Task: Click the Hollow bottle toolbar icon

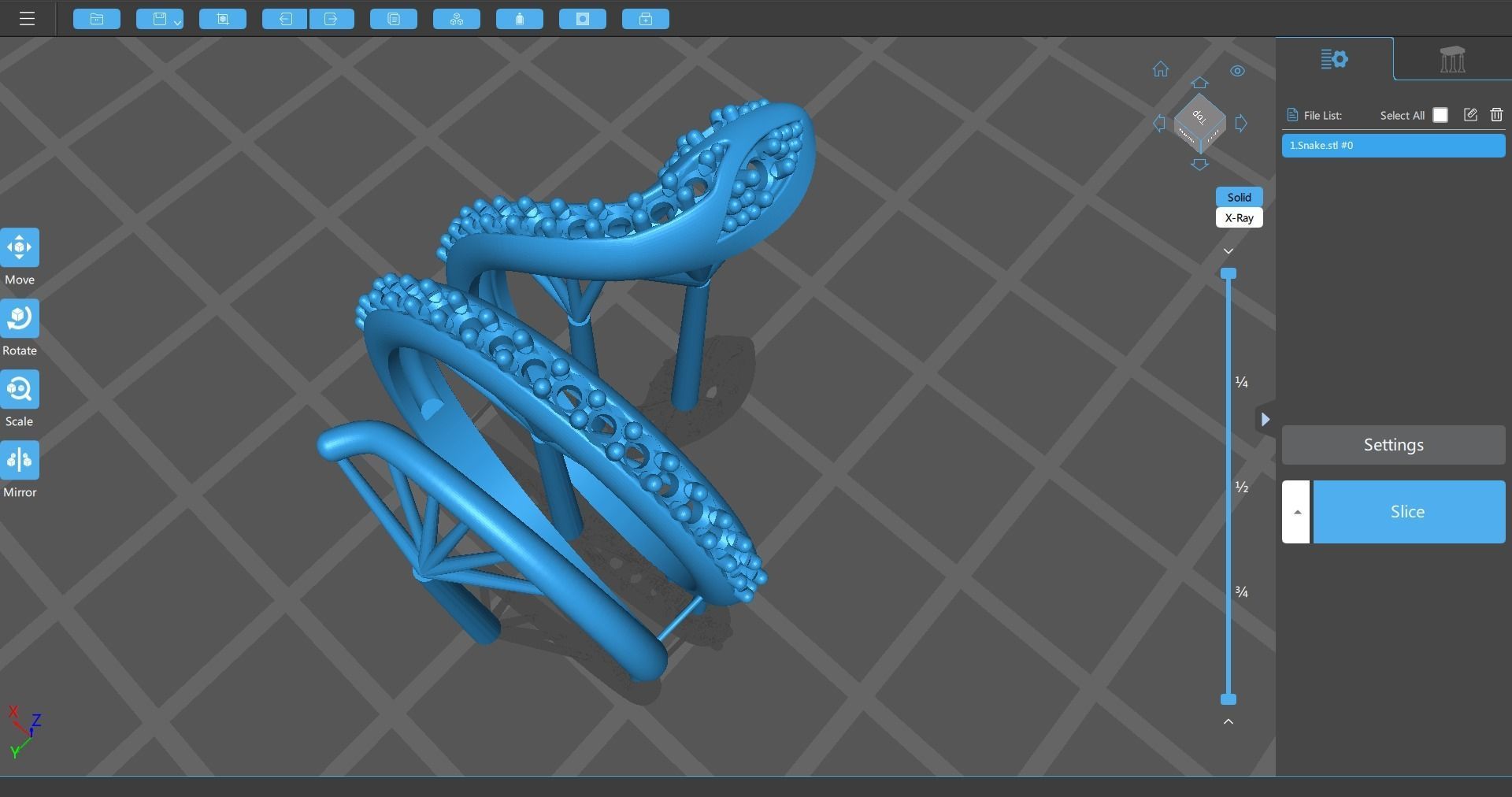Action: [520, 19]
